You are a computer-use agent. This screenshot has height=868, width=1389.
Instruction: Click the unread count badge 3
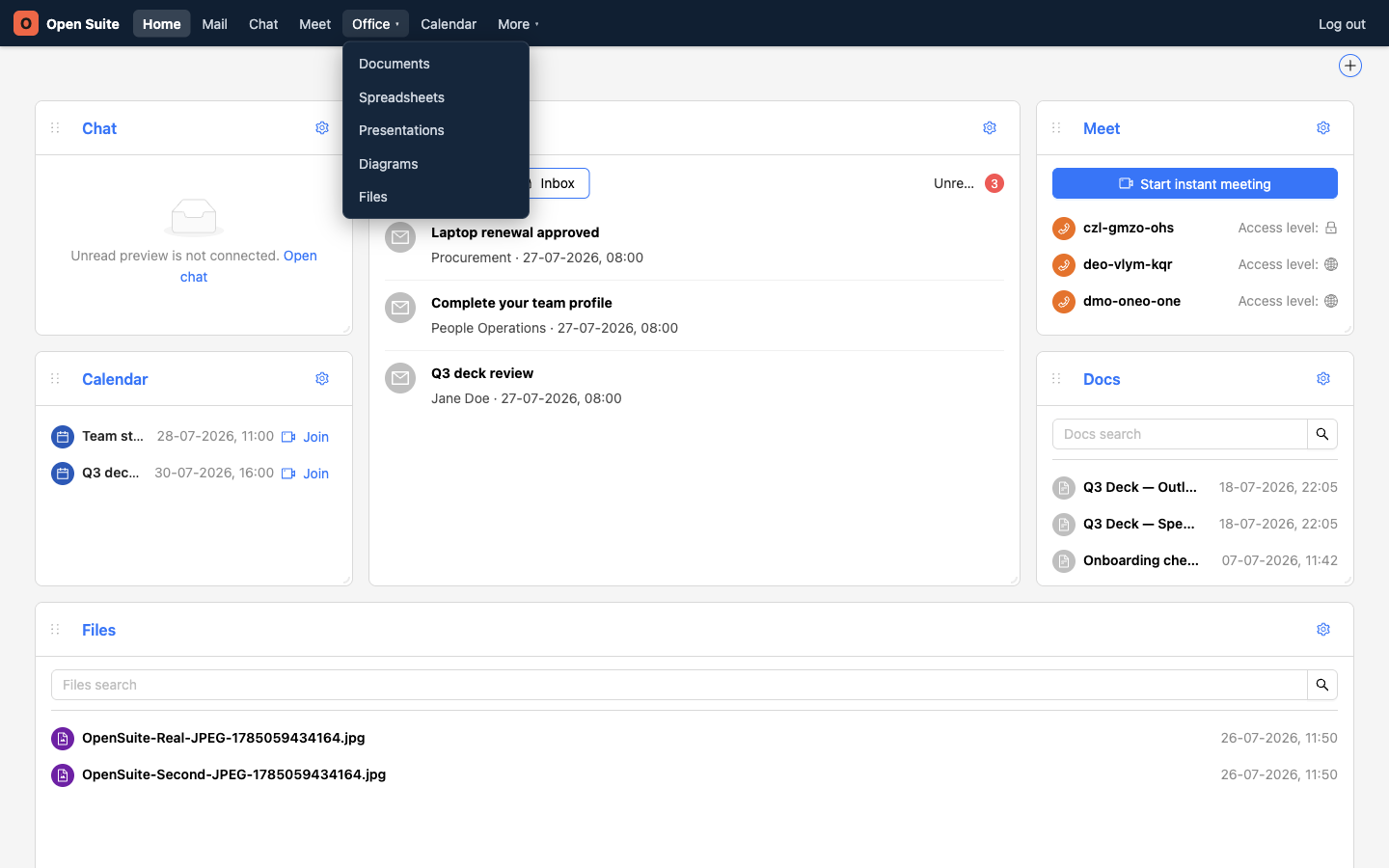[x=994, y=183]
